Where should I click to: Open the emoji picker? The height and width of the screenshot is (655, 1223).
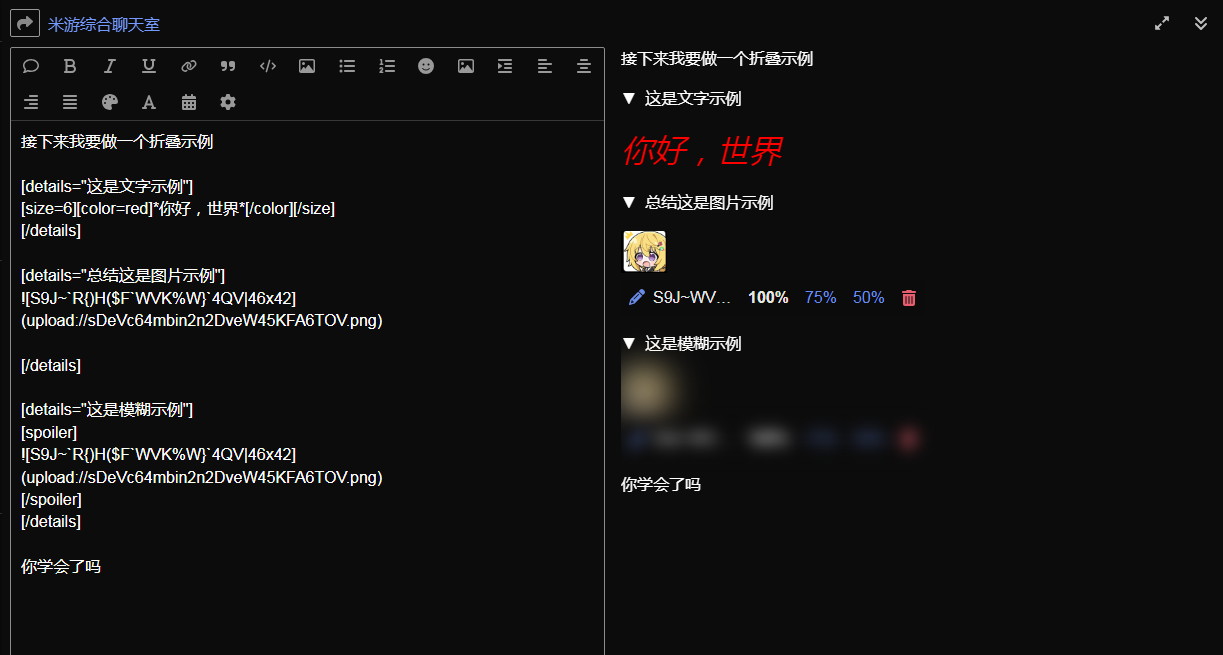(x=426, y=66)
